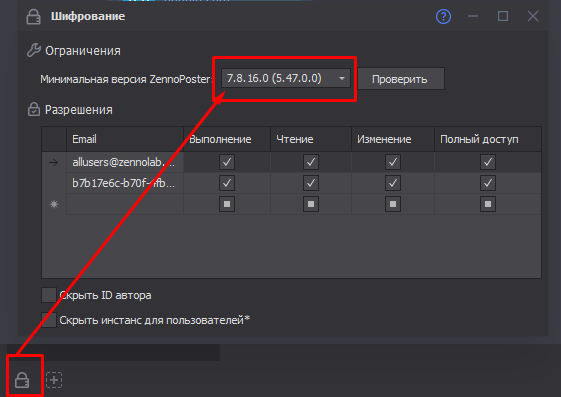The image size is (561, 397).
Task: Check Чтение in the new empty row
Action: point(311,204)
